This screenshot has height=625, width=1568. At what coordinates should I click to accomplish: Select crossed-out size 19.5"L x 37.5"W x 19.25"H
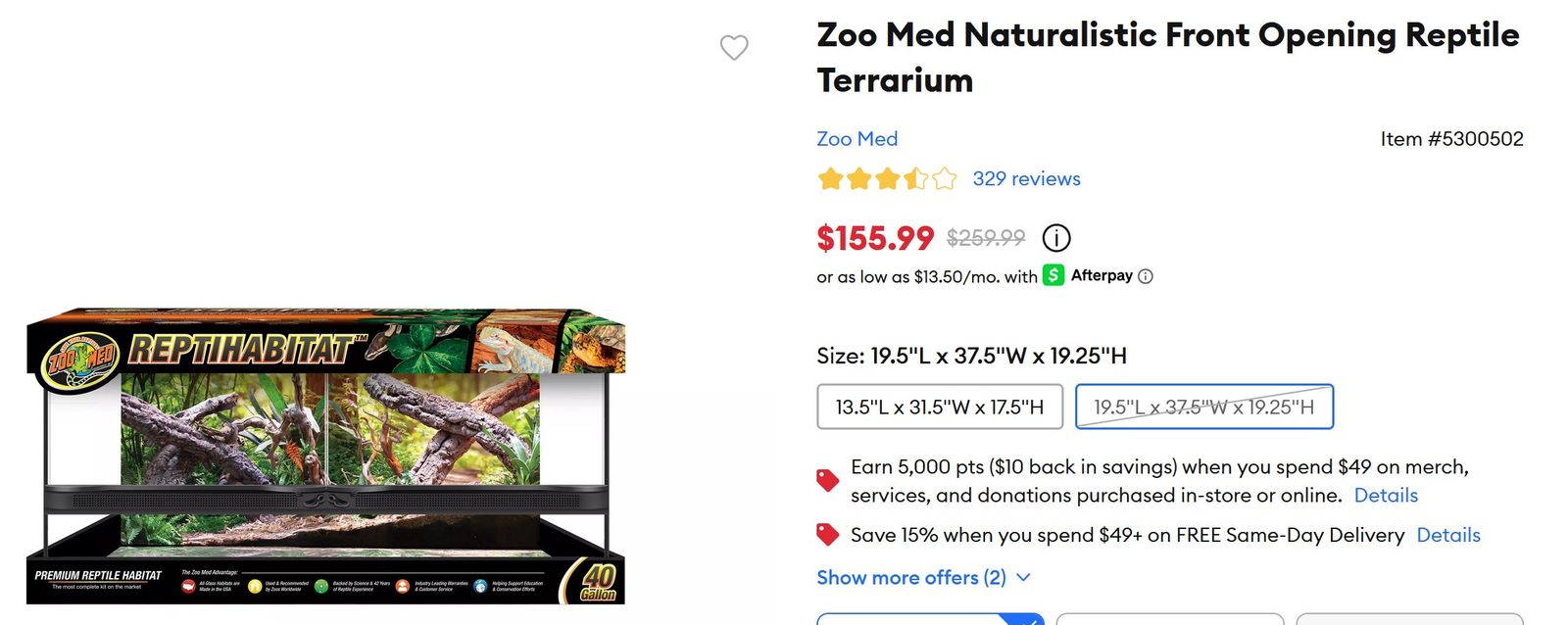(x=1204, y=407)
